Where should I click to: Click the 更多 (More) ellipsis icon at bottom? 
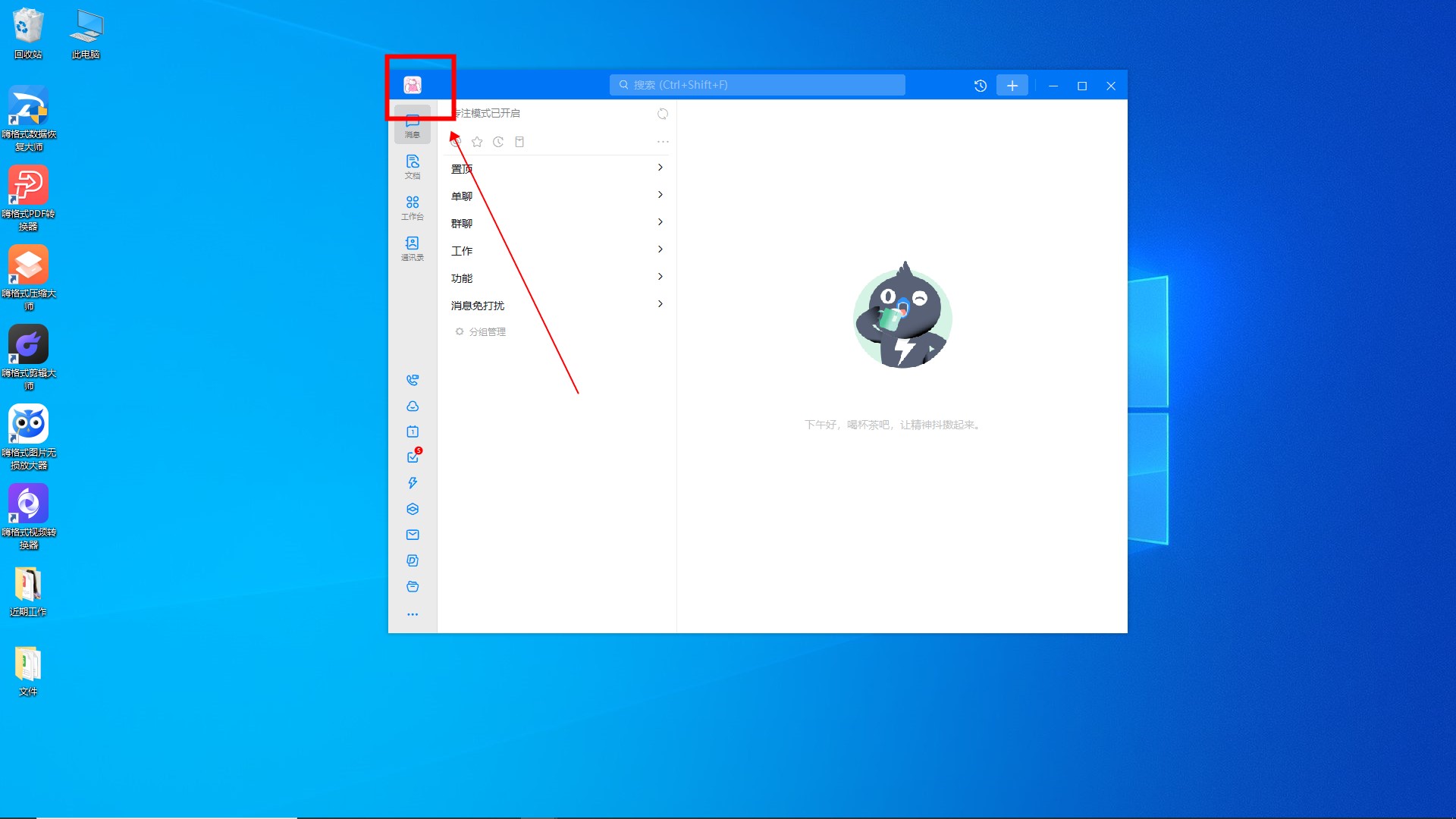[413, 614]
